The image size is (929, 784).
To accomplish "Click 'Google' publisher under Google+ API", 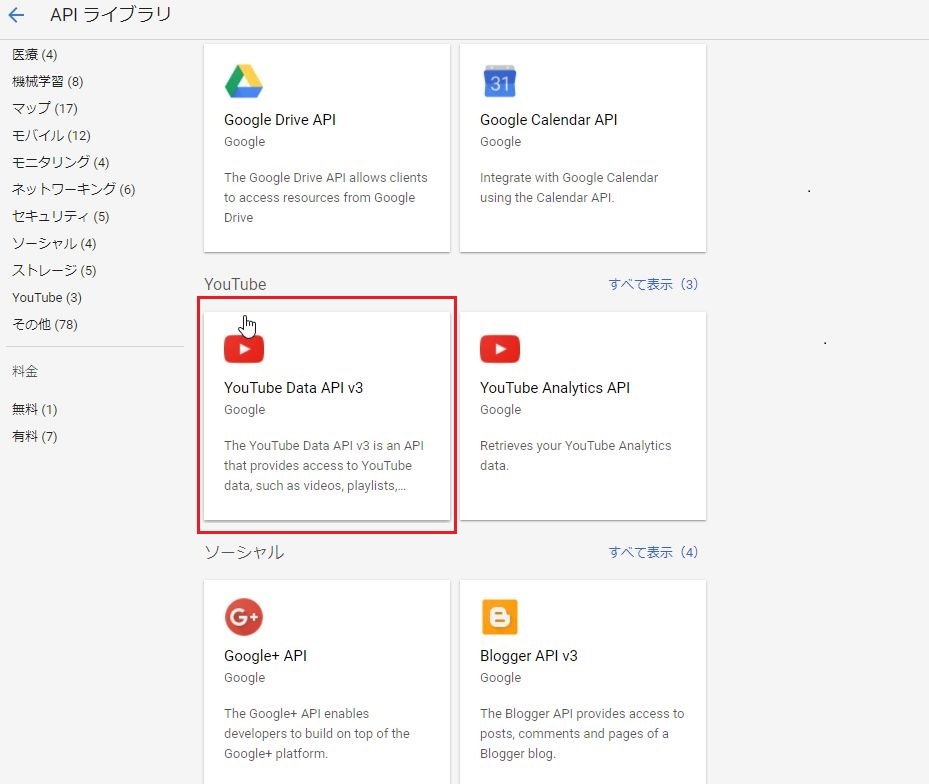I will pos(244,677).
